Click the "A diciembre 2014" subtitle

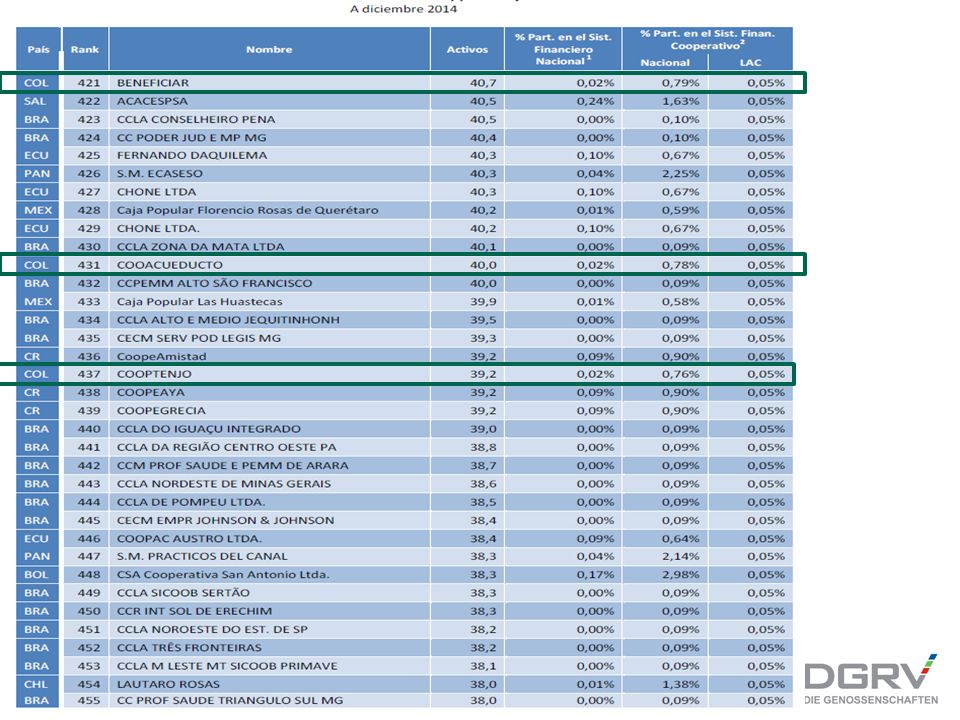click(x=403, y=9)
